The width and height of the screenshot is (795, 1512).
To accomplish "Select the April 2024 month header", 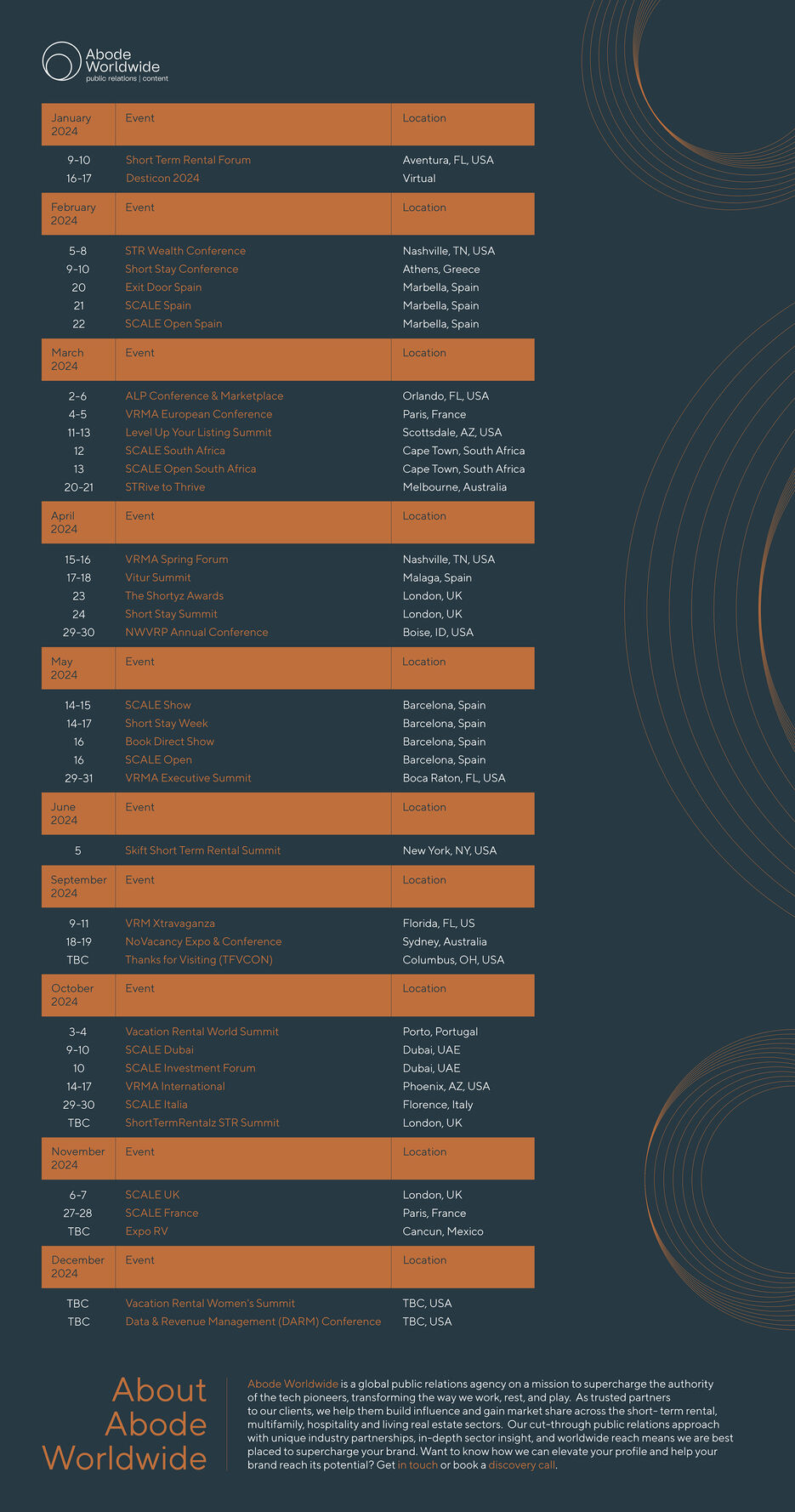I will [x=64, y=523].
